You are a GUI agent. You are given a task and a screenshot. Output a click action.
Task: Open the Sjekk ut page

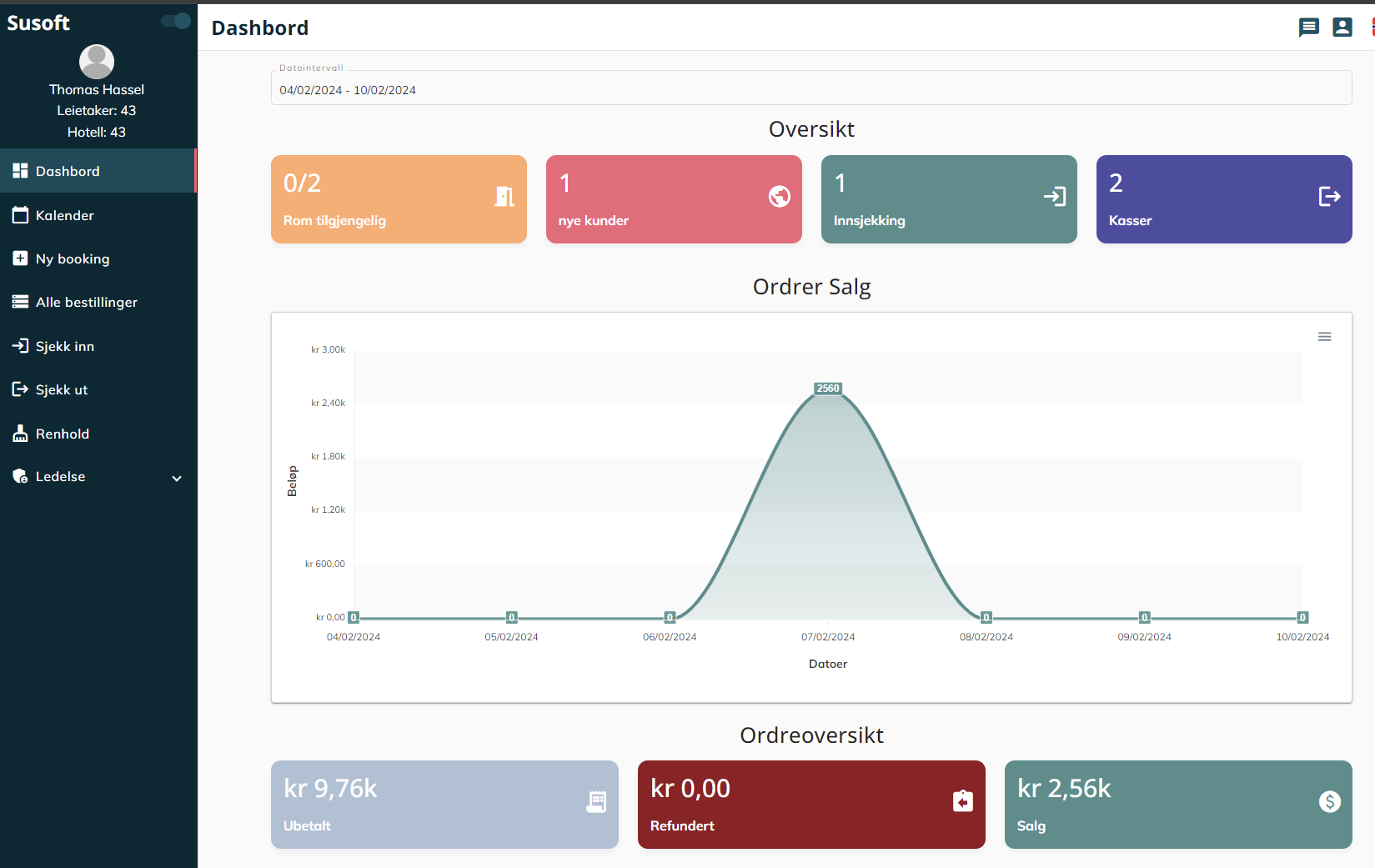61,389
